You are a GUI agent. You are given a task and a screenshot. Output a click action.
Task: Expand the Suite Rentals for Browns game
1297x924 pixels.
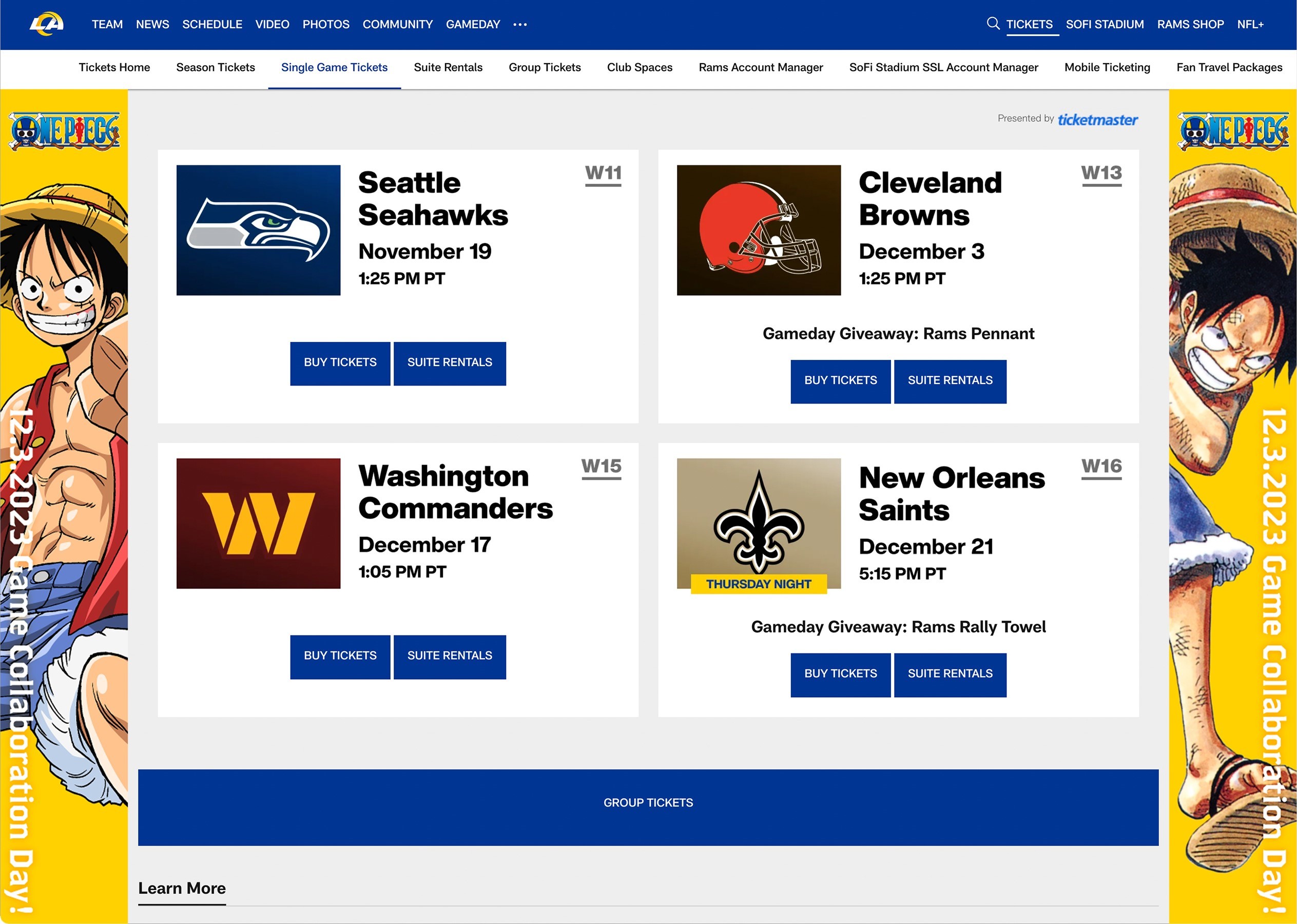click(950, 381)
